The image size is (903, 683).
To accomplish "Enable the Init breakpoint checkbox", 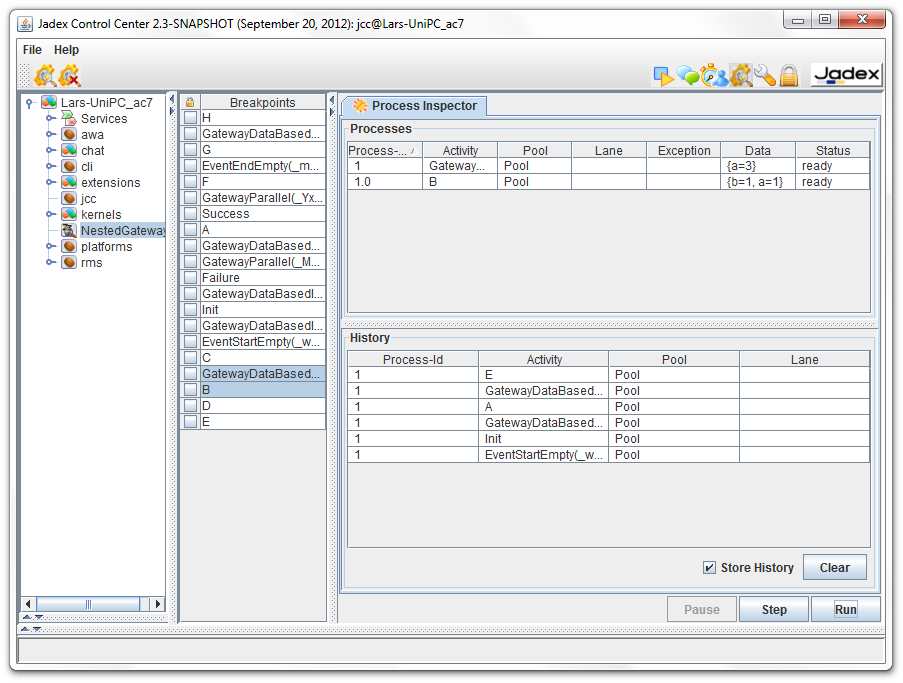I will pyautogui.click(x=189, y=310).
